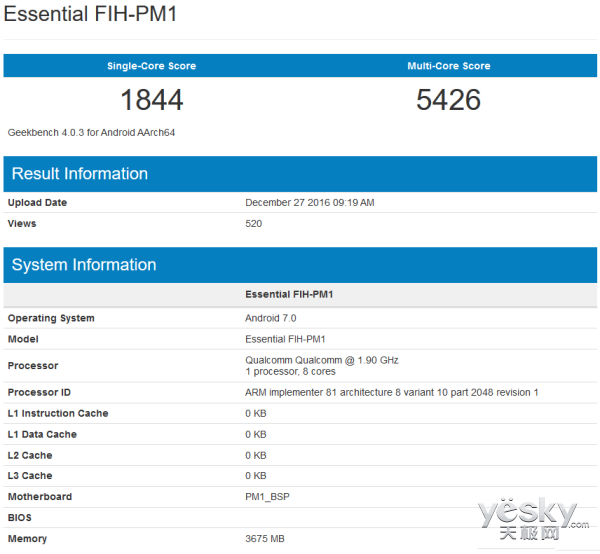600x554 pixels.
Task: Click the 'Essential FIH-PM1' page title
Action: point(90,13)
